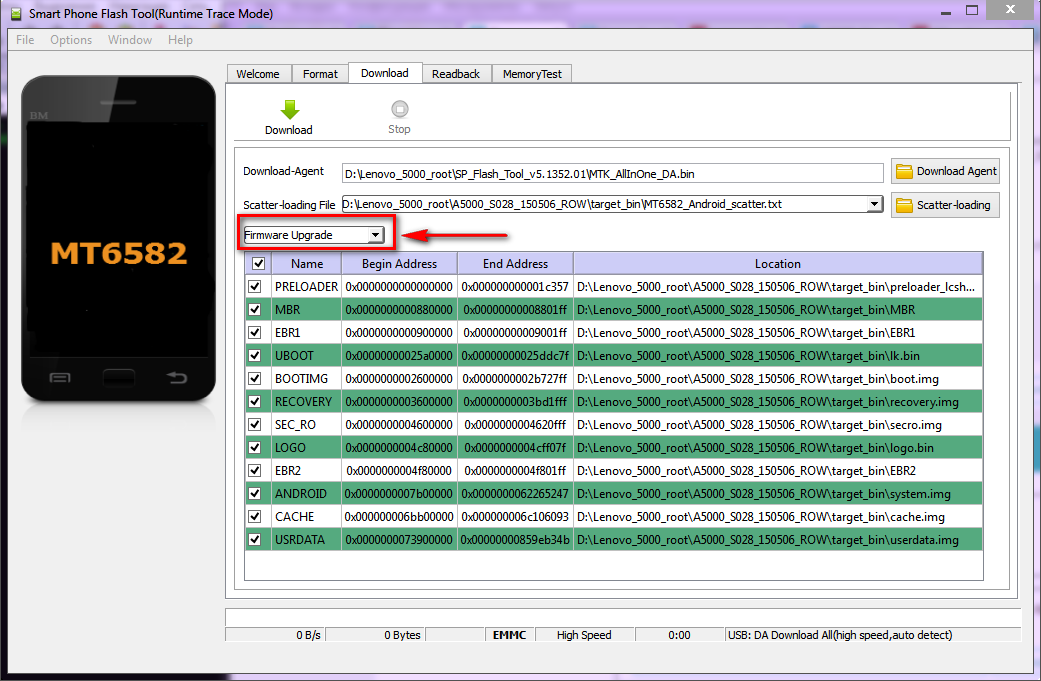Click the Download Agent folder button
This screenshot has height=681, width=1041.
(945, 171)
